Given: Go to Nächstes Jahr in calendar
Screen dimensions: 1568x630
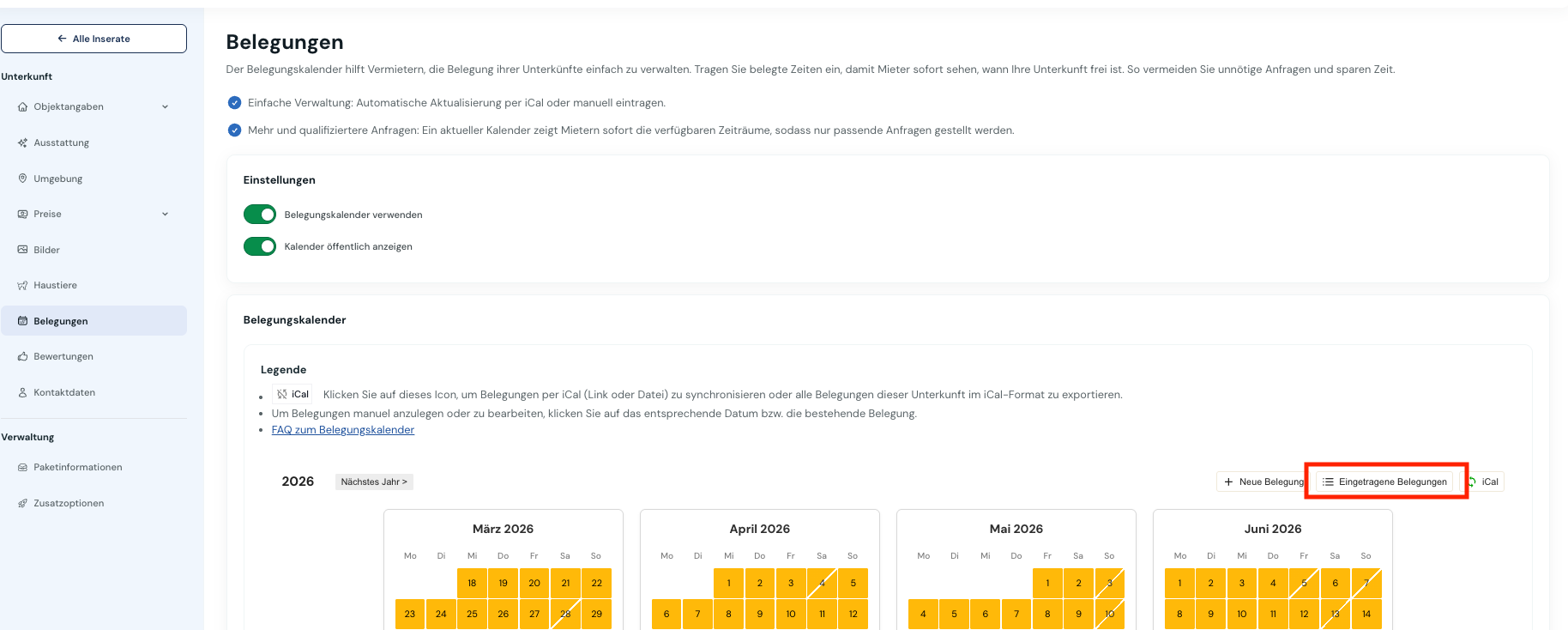Looking at the screenshot, I should (x=374, y=482).
